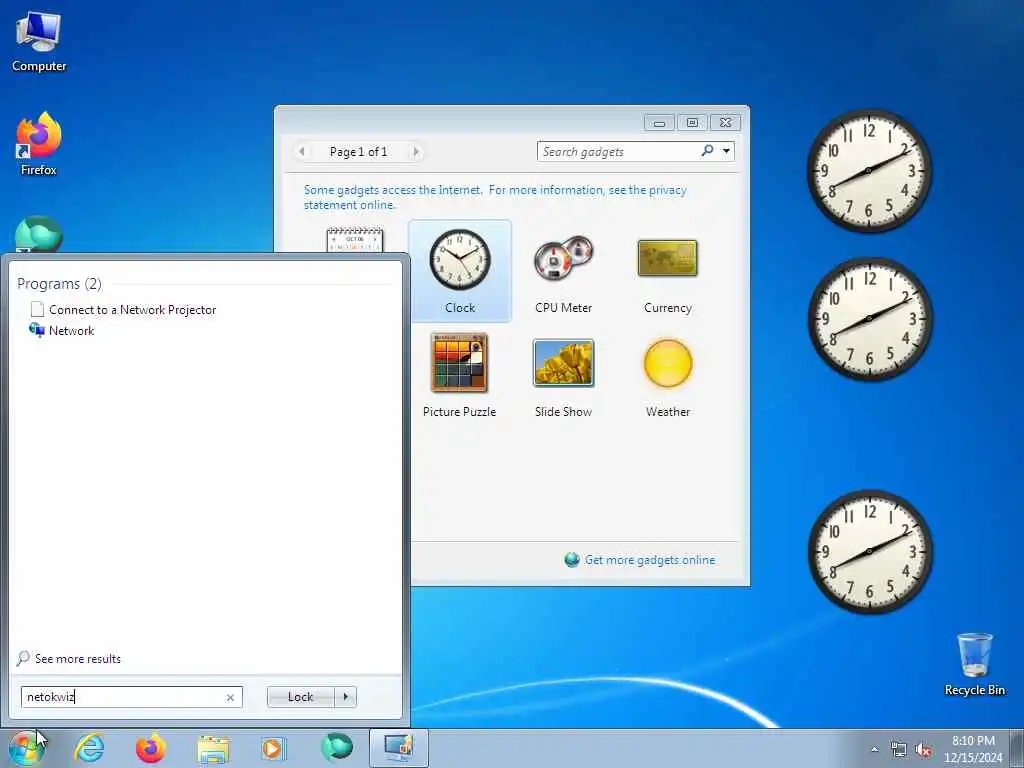The height and width of the screenshot is (768, 1024).
Task: Open Get more gadgets online link
Action: point(650,560)
